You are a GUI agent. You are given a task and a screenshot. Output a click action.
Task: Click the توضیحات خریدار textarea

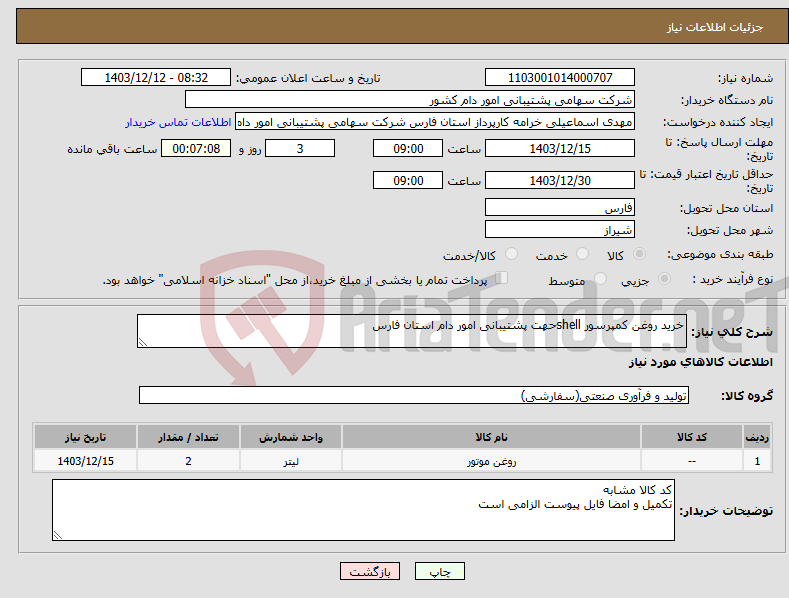click(363, 510)
